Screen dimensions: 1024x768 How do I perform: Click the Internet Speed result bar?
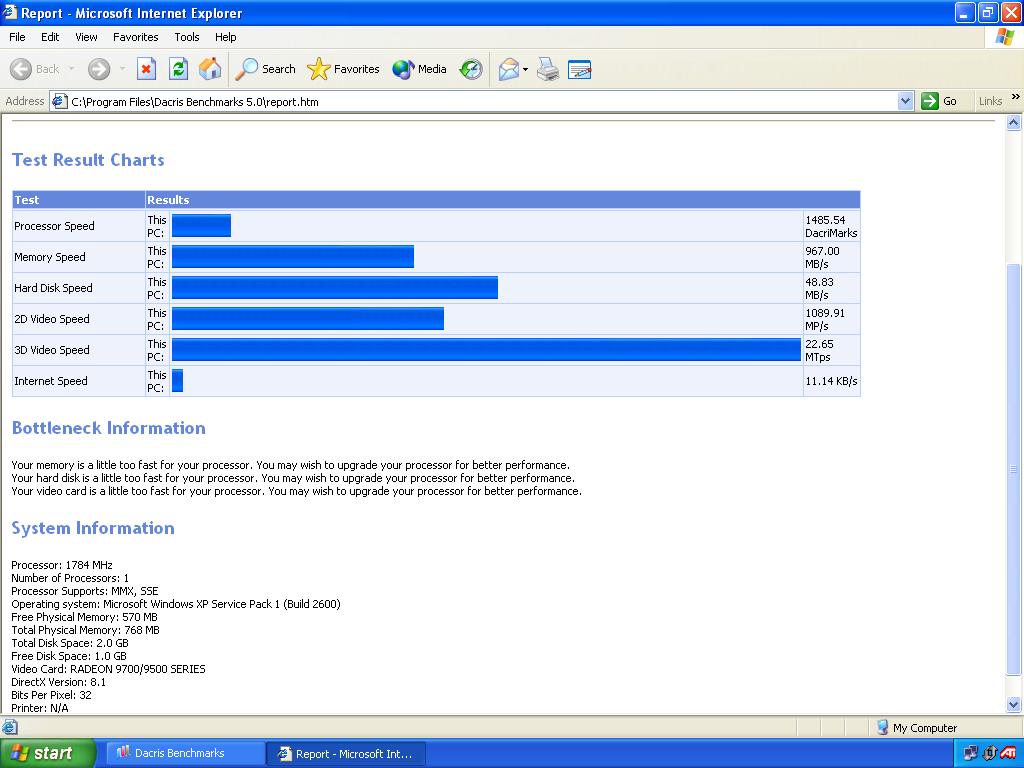pos(178,381)
